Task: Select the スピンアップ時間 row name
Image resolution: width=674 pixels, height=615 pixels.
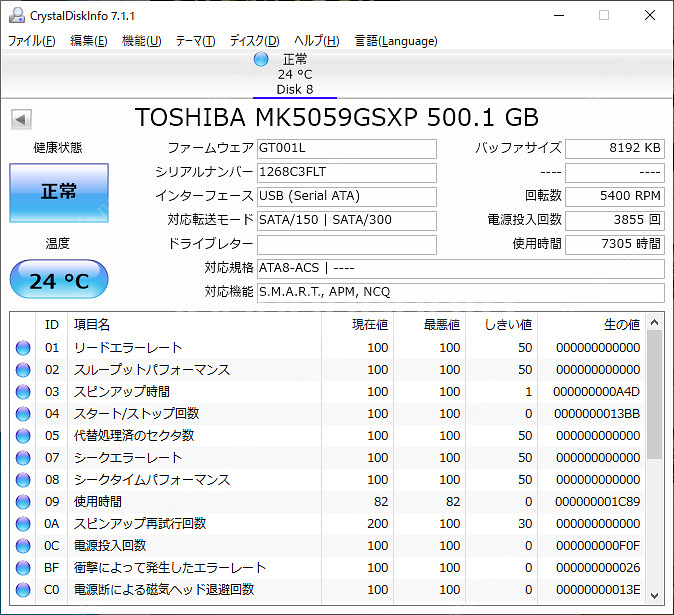Action: [122, 392]
